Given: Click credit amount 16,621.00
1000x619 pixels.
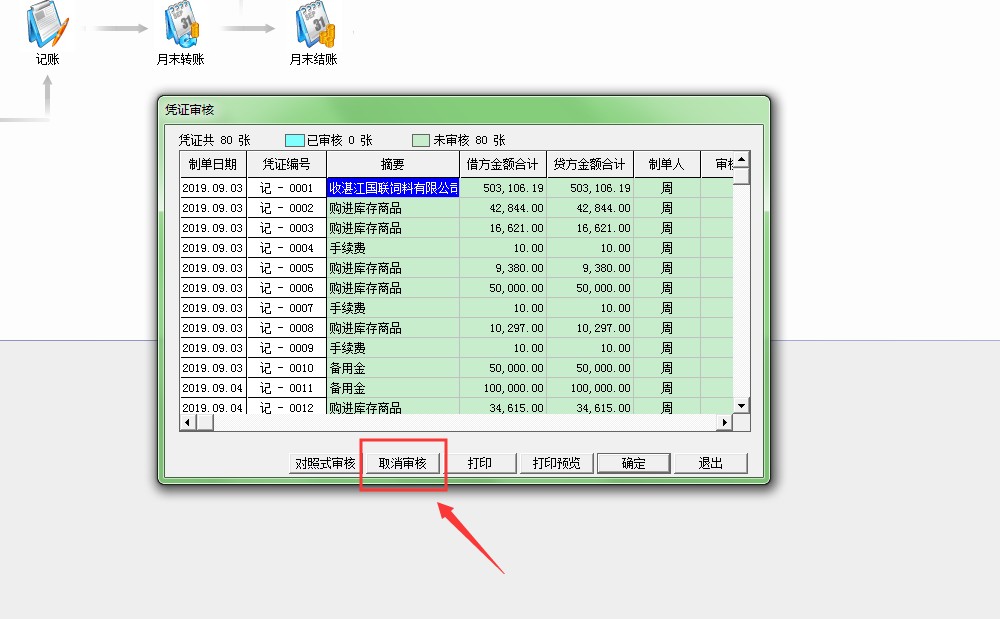Looking at the screenshot, I should coord(590,228).
